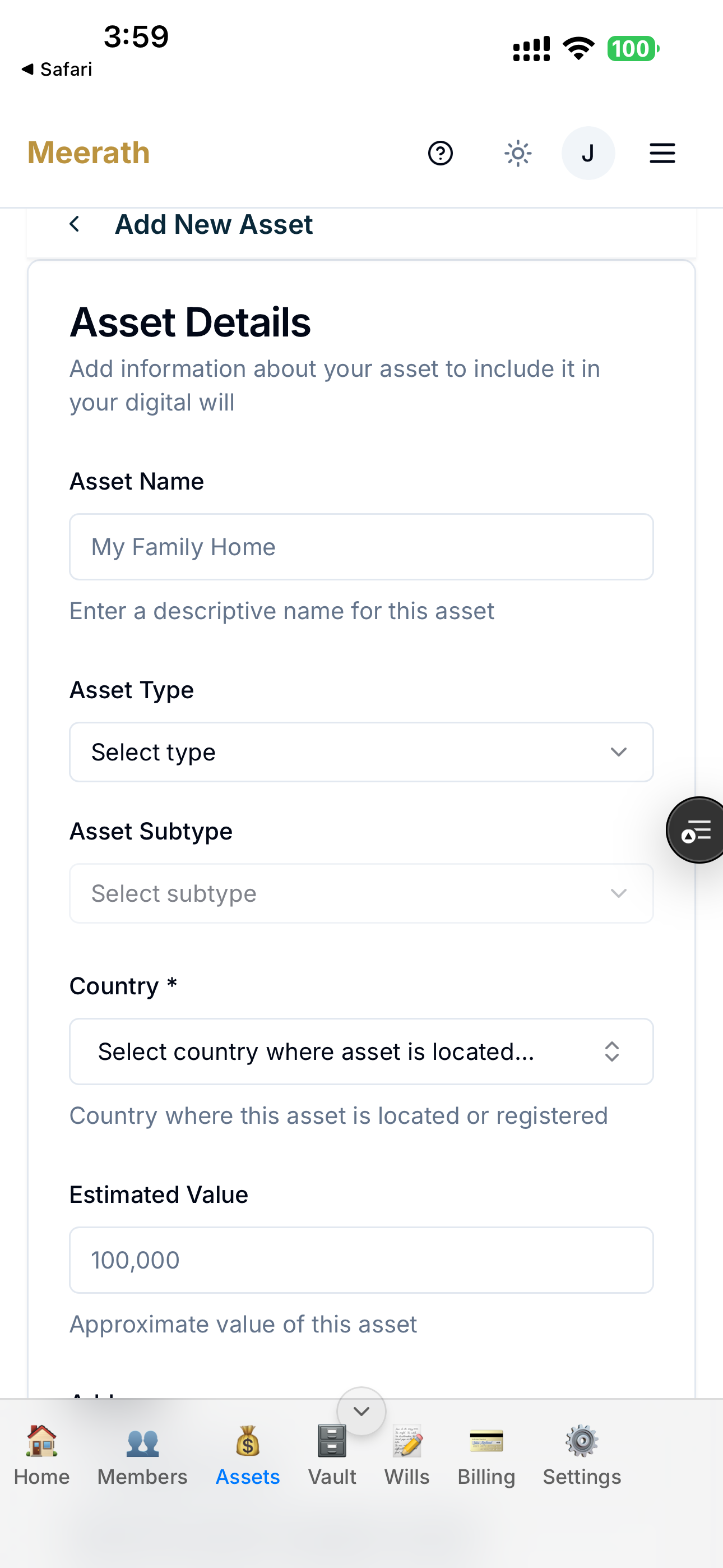
Task: Open the Home tab
Action: [x=41, y=1456]
